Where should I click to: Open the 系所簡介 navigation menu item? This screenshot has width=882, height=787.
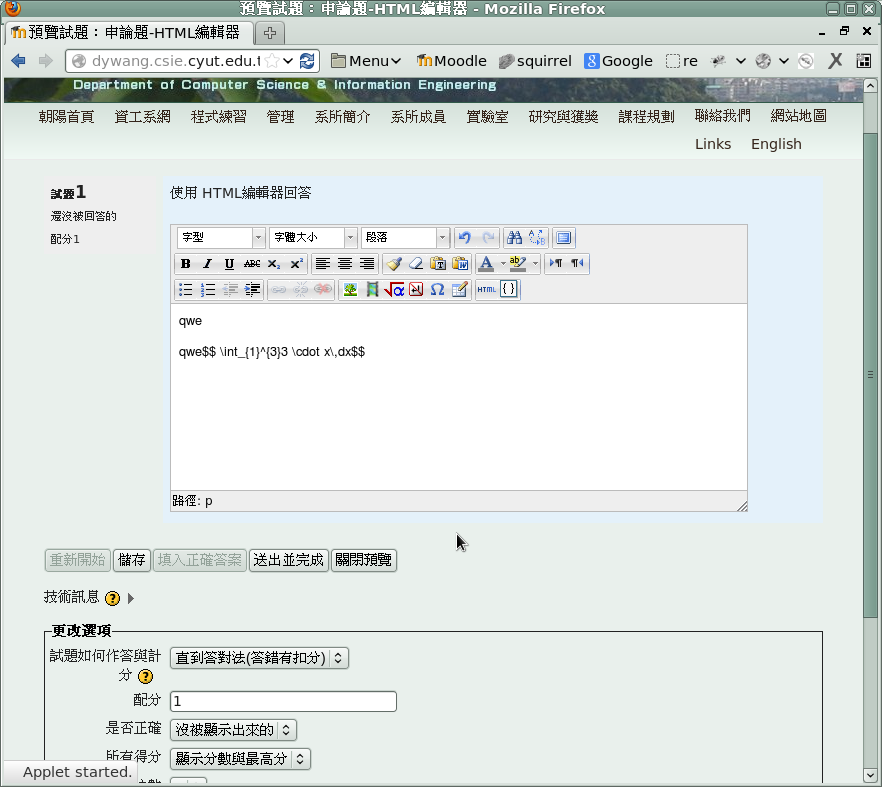342,116
